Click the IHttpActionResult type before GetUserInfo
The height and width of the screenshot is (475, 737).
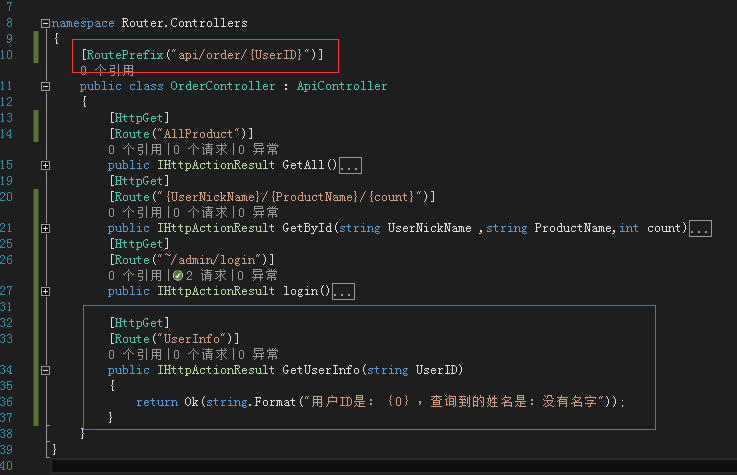216,370
